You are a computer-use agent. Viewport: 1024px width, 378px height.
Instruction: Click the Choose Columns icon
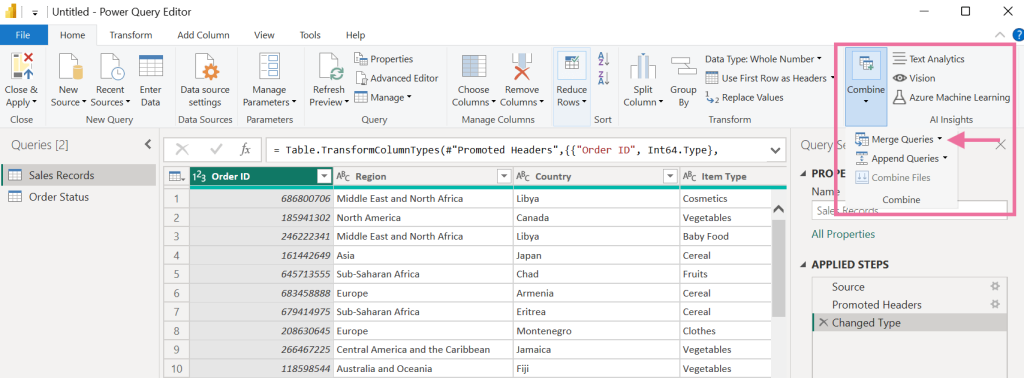[473, 67]
